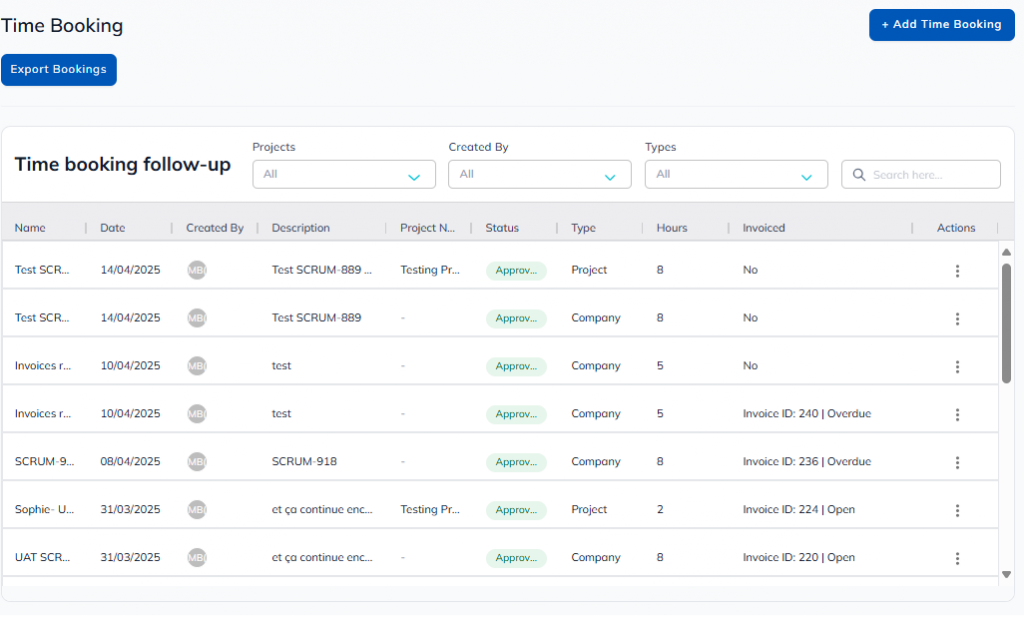Focus the Search here input field
1024x617 pixels.
[930, 175]
